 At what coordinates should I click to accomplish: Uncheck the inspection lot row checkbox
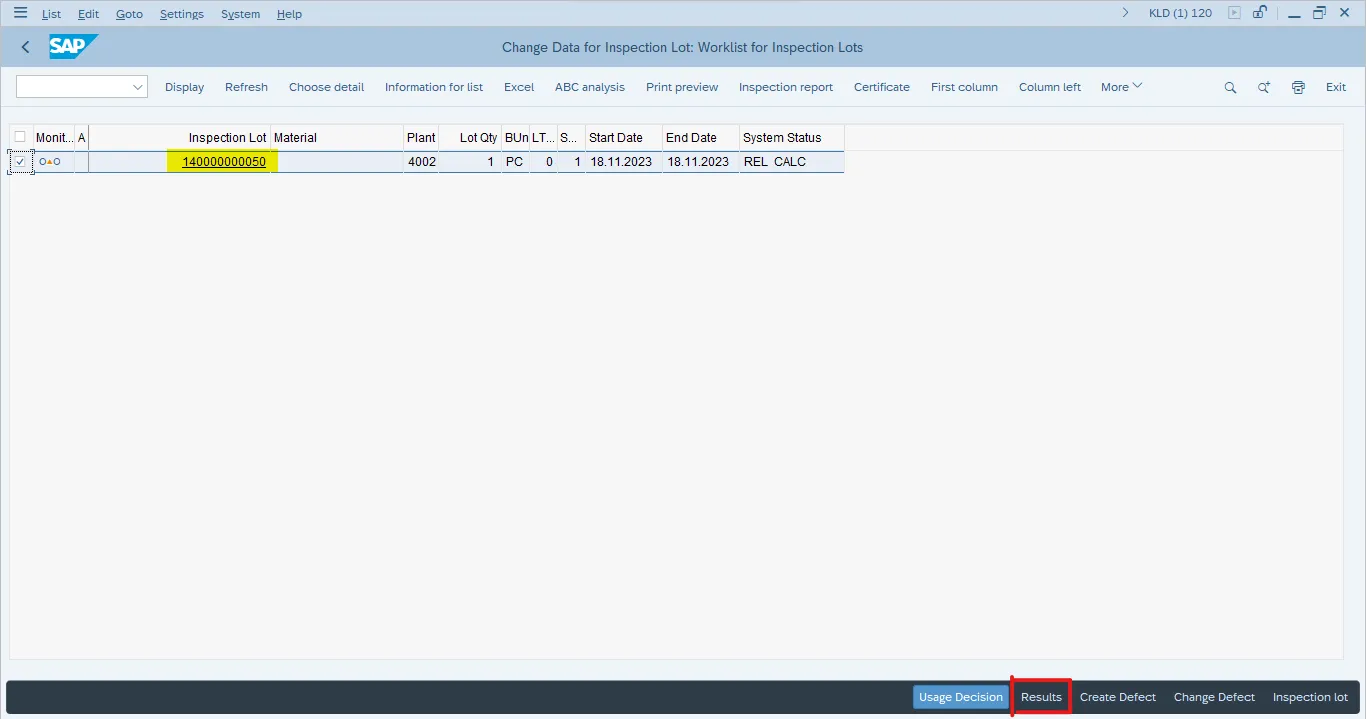click(20, 162)
